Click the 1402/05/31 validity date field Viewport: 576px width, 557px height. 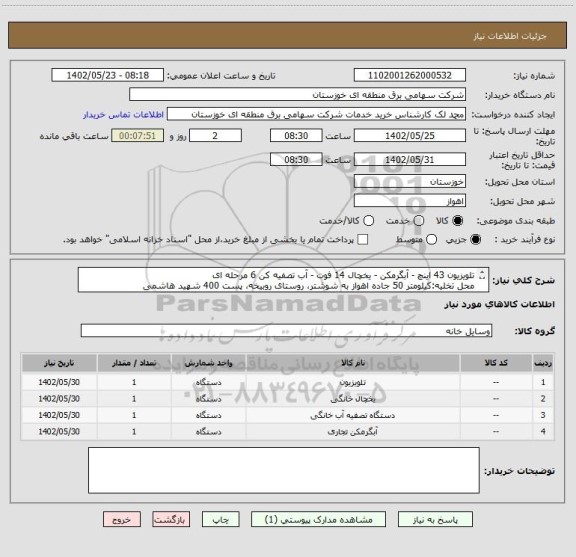coord(410,159)
